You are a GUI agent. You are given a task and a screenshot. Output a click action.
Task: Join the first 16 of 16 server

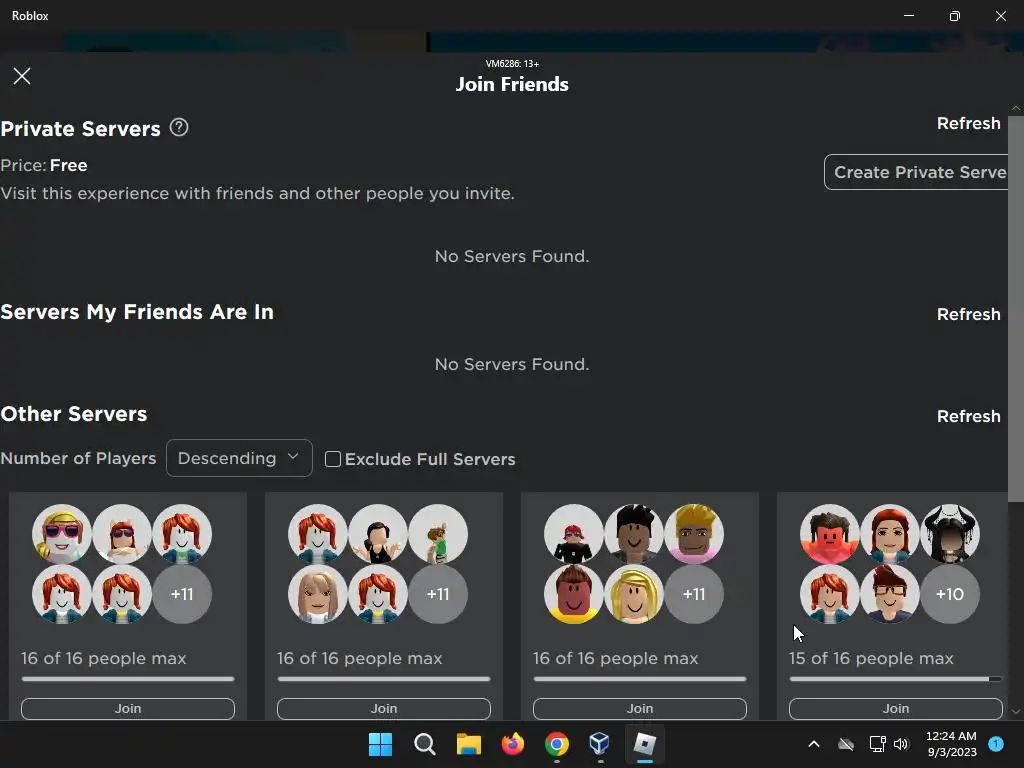(128, 709)
